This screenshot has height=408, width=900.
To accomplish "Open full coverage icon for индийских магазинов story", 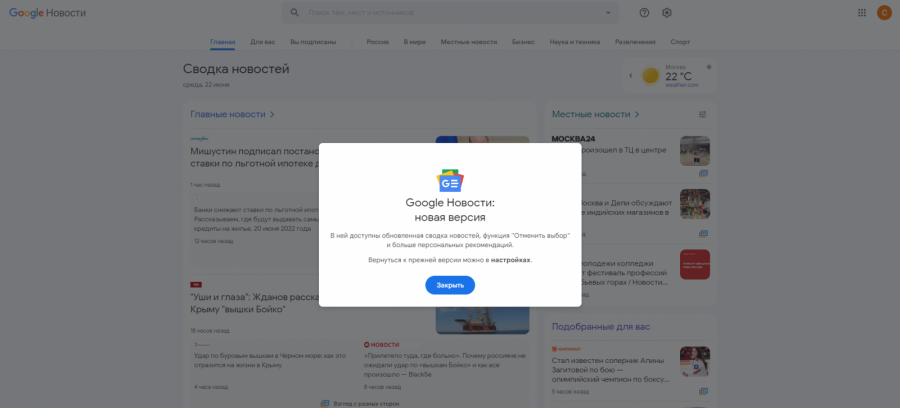I will pyautogui.click(x=703, y=234).
